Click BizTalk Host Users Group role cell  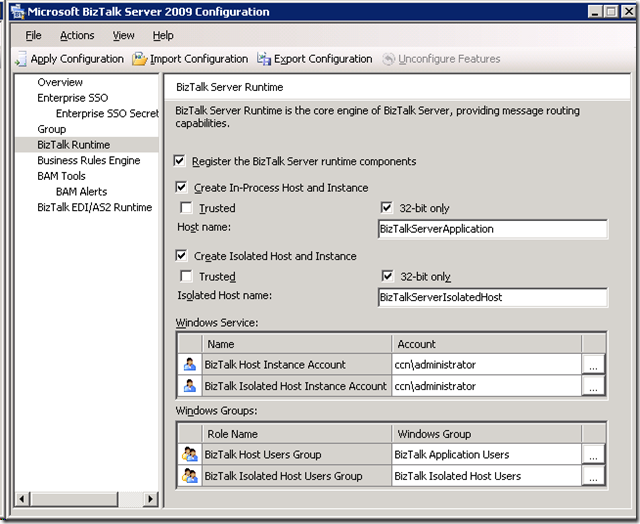[297, 454]
